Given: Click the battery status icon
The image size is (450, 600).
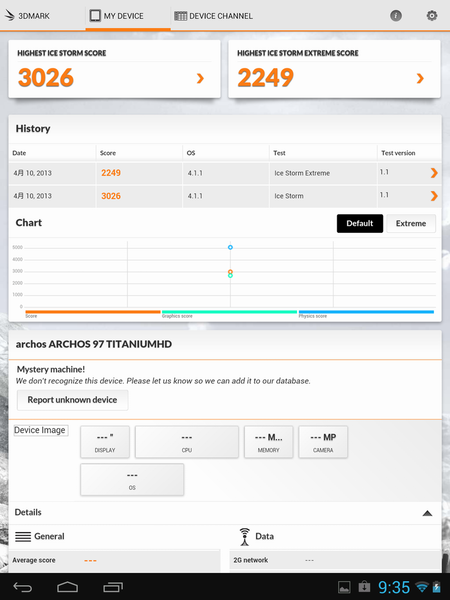Looking at the screenshot, I should pos(436,587).
